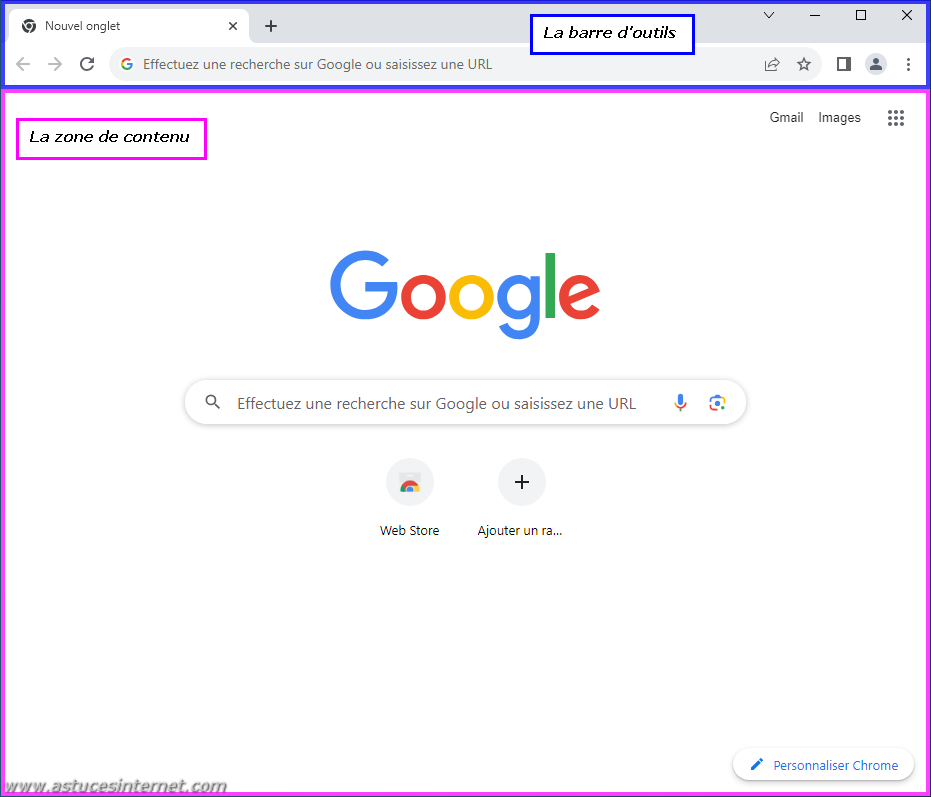Toggle the side panel icon
931x797 pixels.
(844, 64)
